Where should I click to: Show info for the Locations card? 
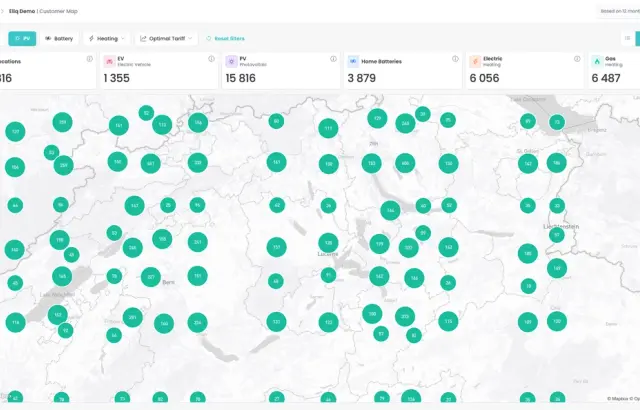89,59
